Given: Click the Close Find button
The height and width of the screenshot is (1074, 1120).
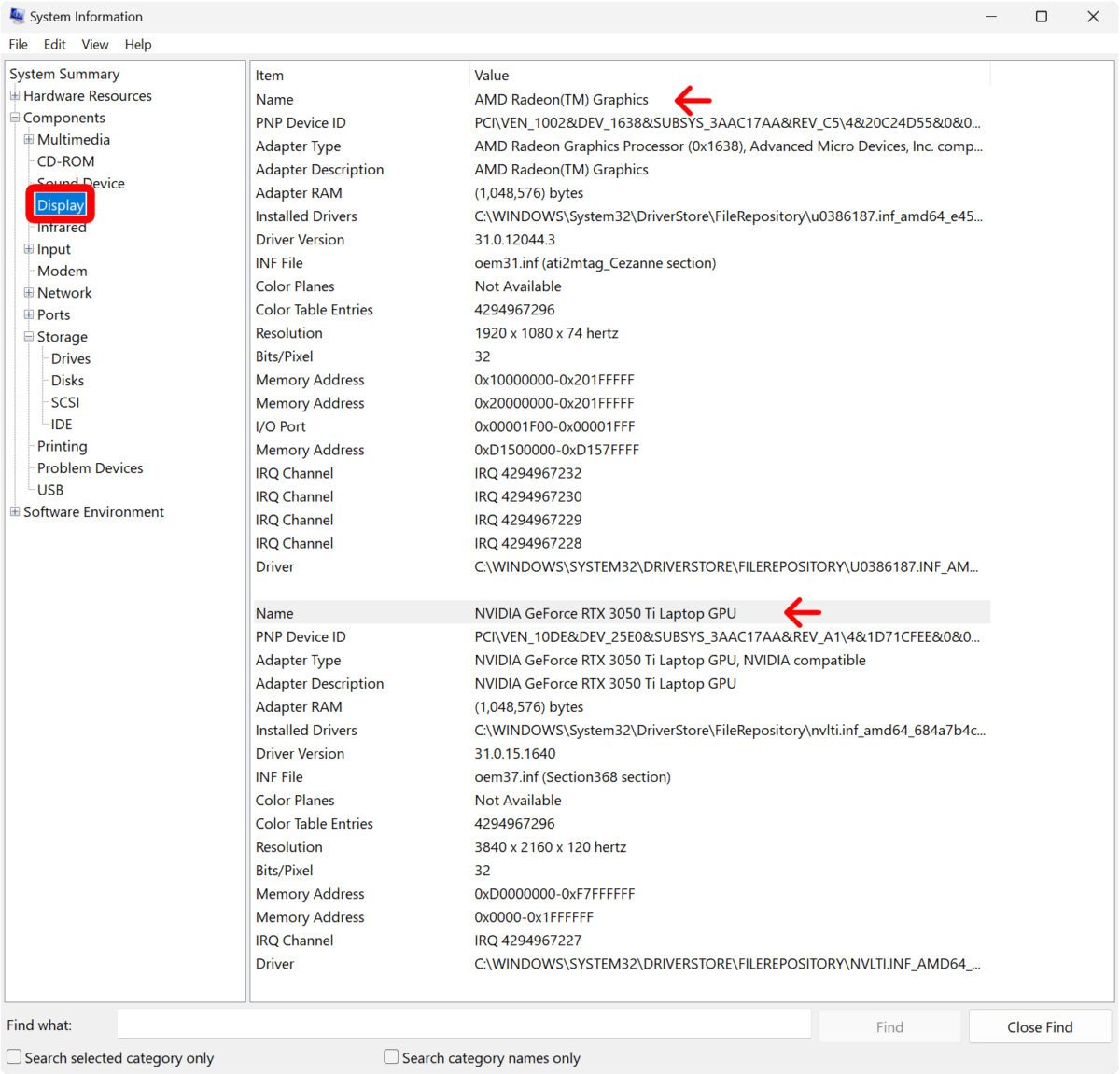Looking at the screenshot, I should click(1040, 1025).
